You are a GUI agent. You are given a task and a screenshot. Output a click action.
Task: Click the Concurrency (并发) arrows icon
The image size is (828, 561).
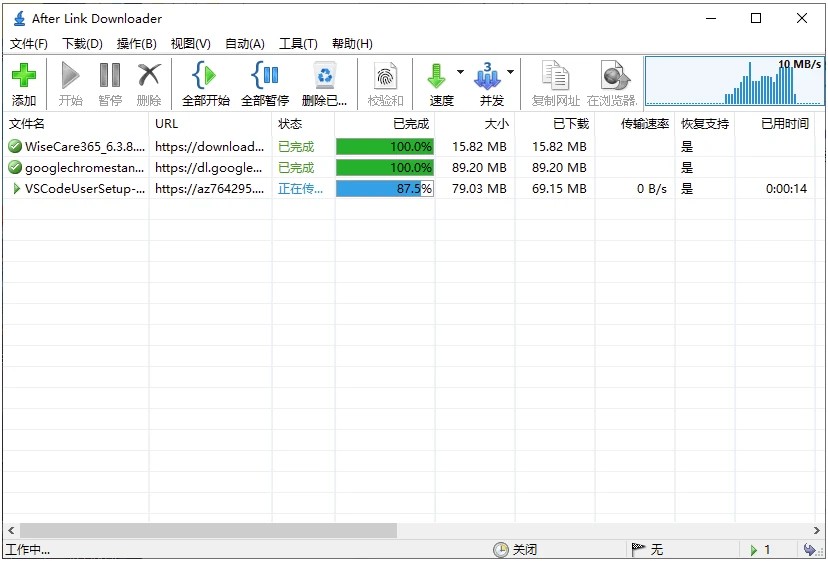487,76
